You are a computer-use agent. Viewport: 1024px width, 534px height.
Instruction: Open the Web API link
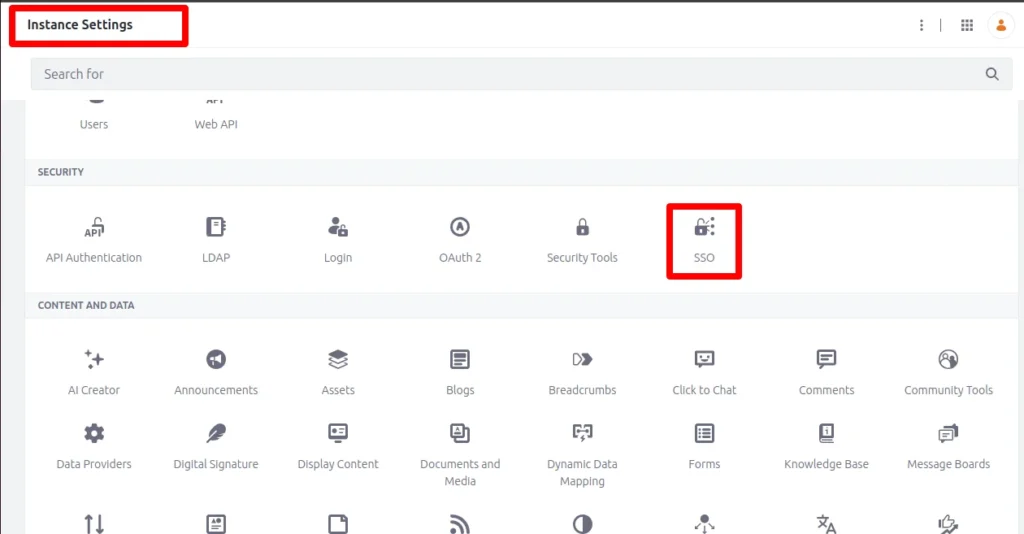tap(216, 124)
